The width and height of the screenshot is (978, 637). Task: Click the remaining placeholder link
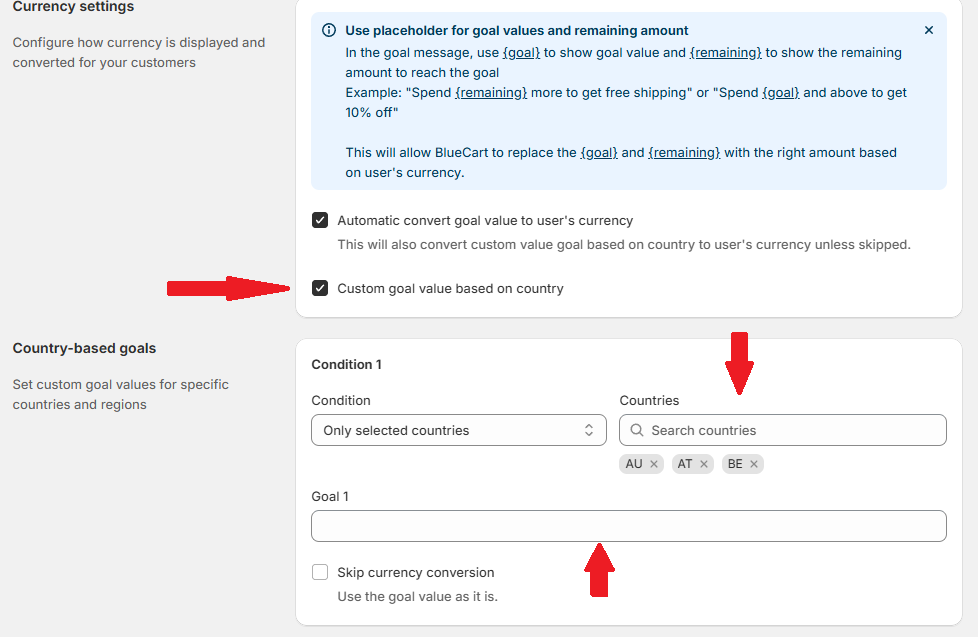point(726,52)
